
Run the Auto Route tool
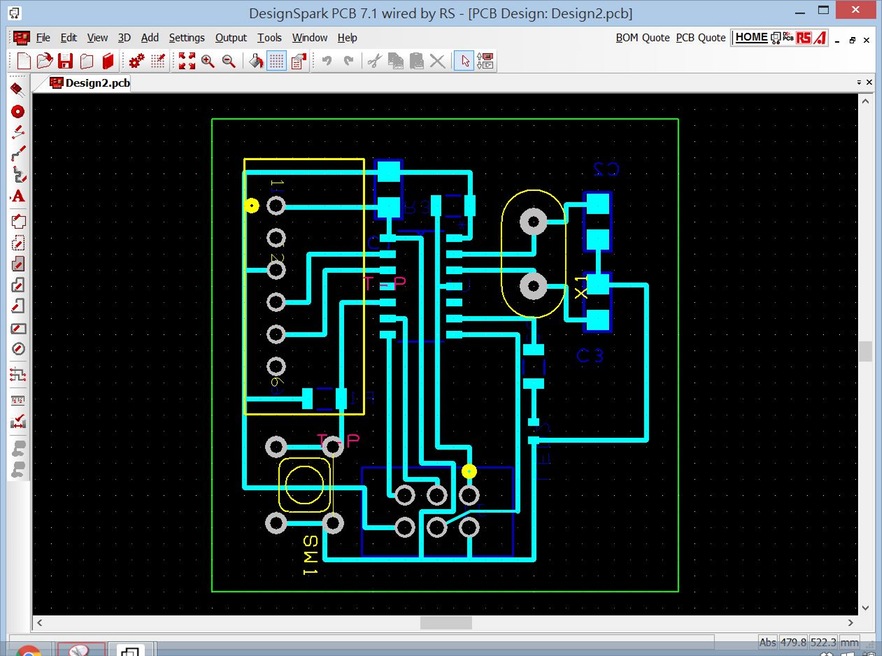[17, 375]
